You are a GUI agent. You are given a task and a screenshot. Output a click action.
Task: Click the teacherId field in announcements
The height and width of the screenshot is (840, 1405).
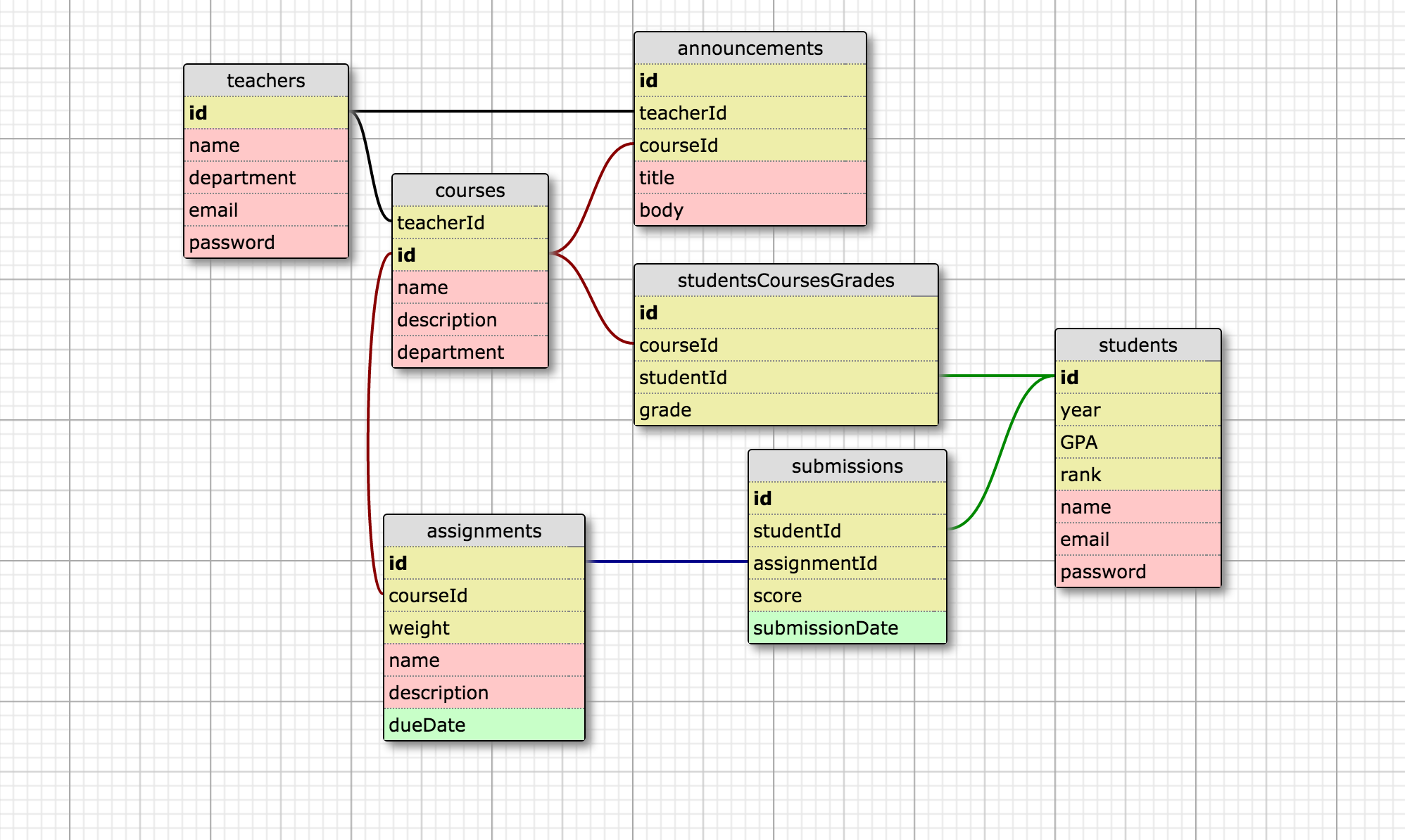pos(750,113)
